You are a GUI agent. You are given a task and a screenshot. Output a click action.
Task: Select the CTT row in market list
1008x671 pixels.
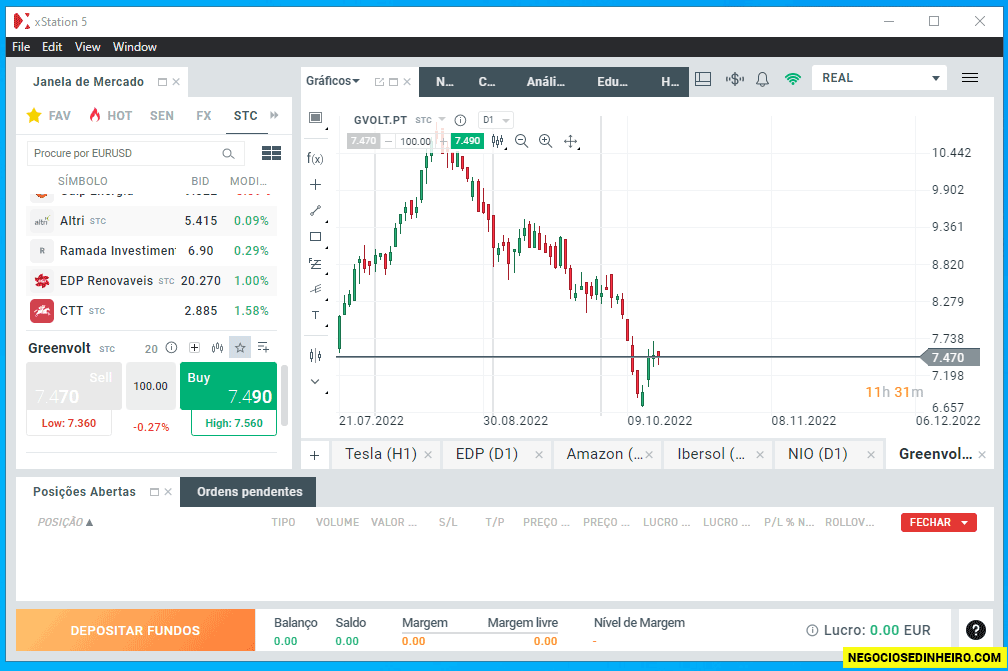coord(152,311)
